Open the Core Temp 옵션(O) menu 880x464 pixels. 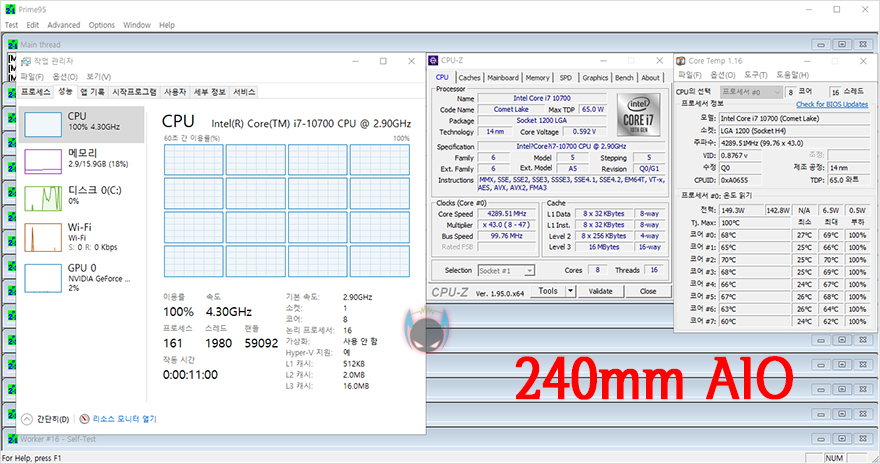click(722, 75)
